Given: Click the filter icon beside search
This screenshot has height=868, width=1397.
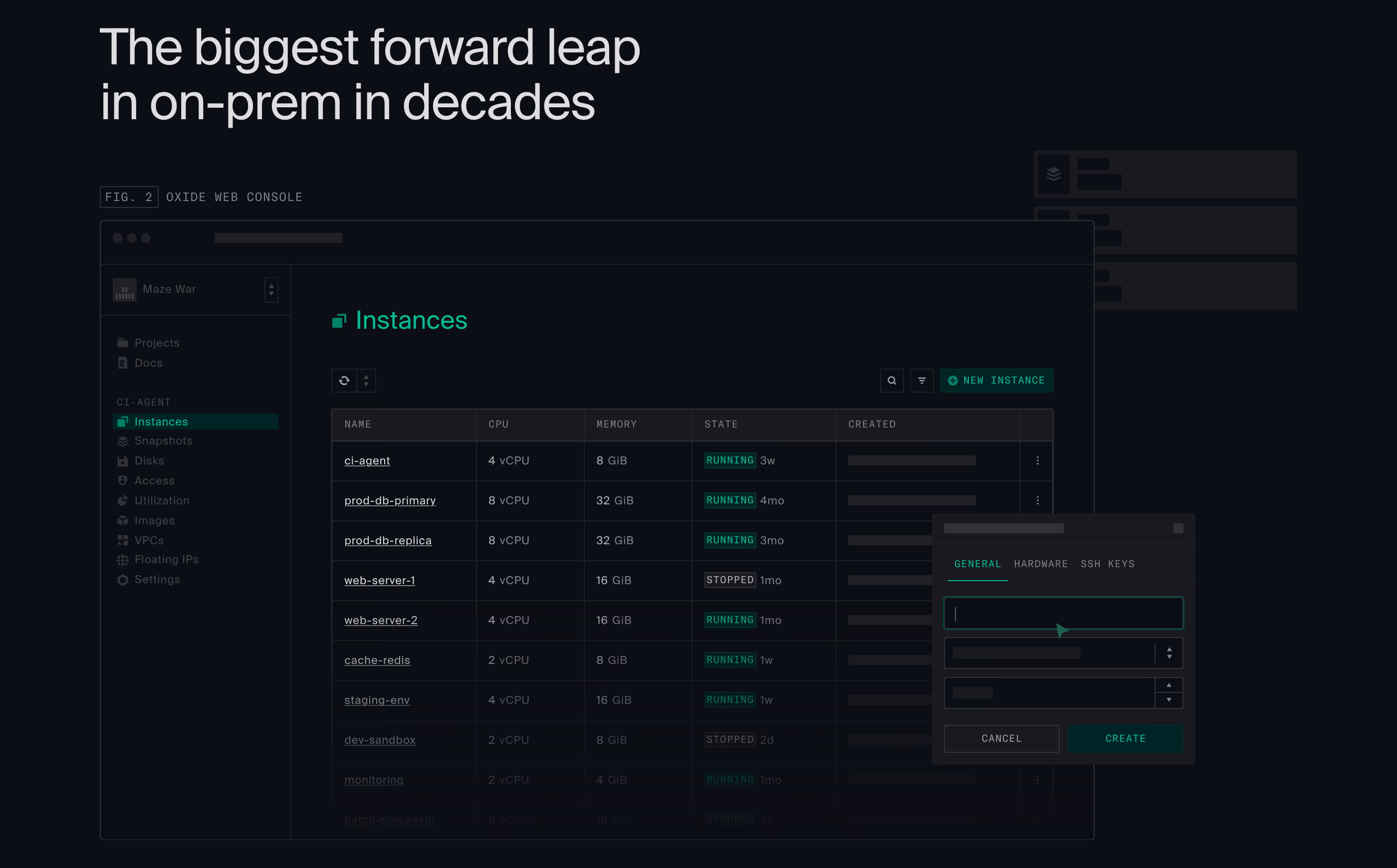Looking at the screenshot, I should 922,381.
